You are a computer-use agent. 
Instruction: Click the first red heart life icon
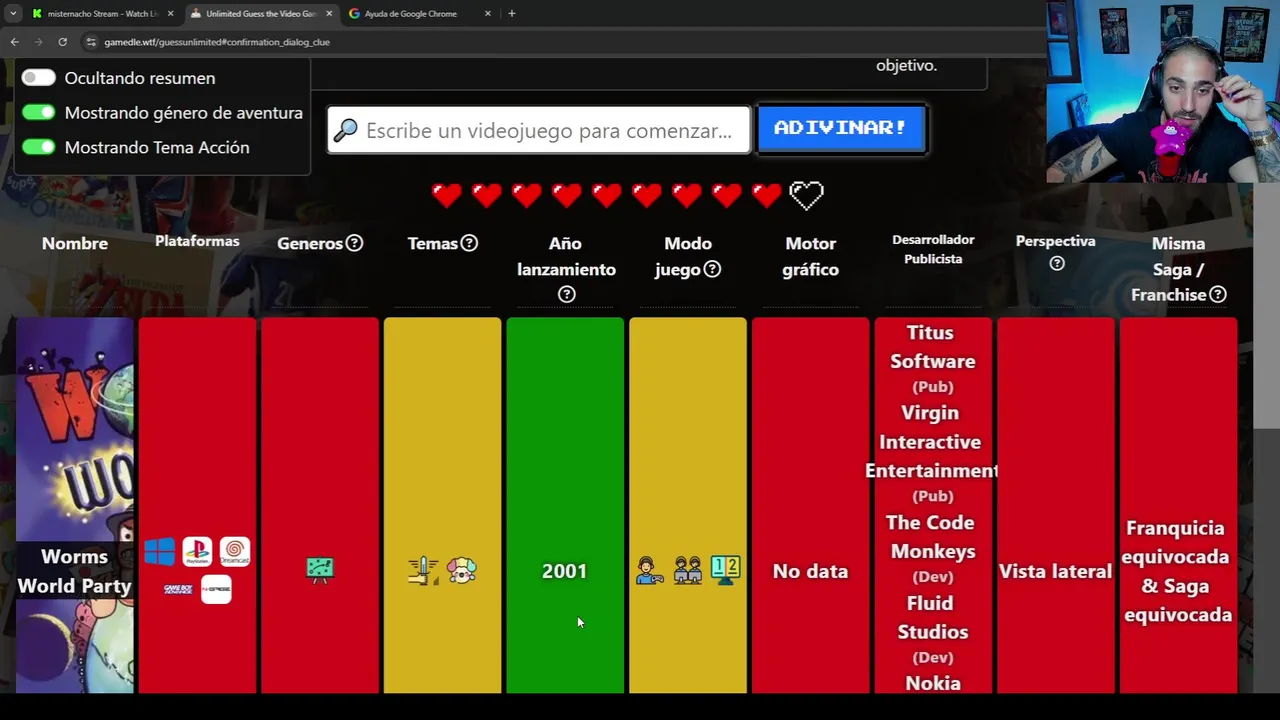click(x=447, y=195)
